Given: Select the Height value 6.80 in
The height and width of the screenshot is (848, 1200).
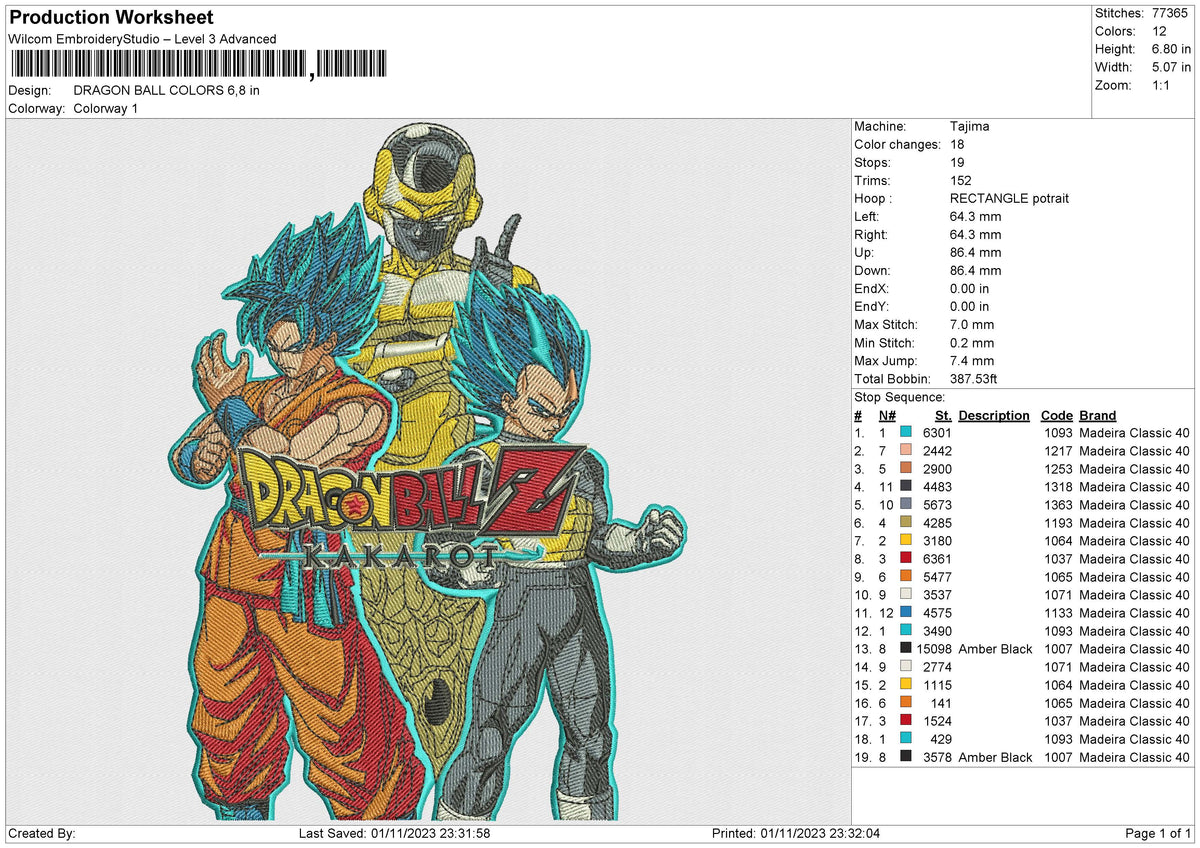Looking at the screenshot, I should [x=1172, y=49].
